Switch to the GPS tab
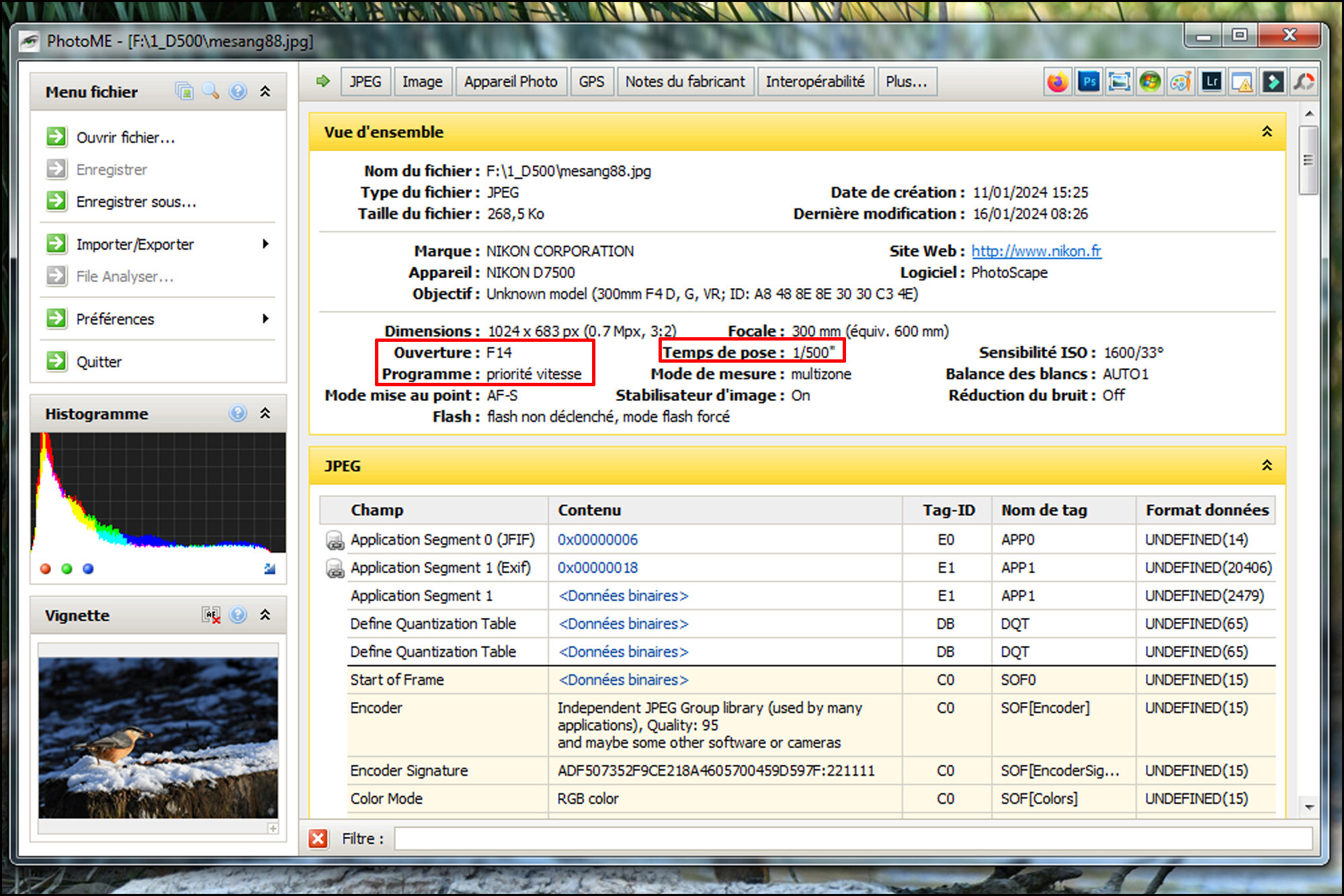This screenshot has height=896, width=1344. coord(590,81)
